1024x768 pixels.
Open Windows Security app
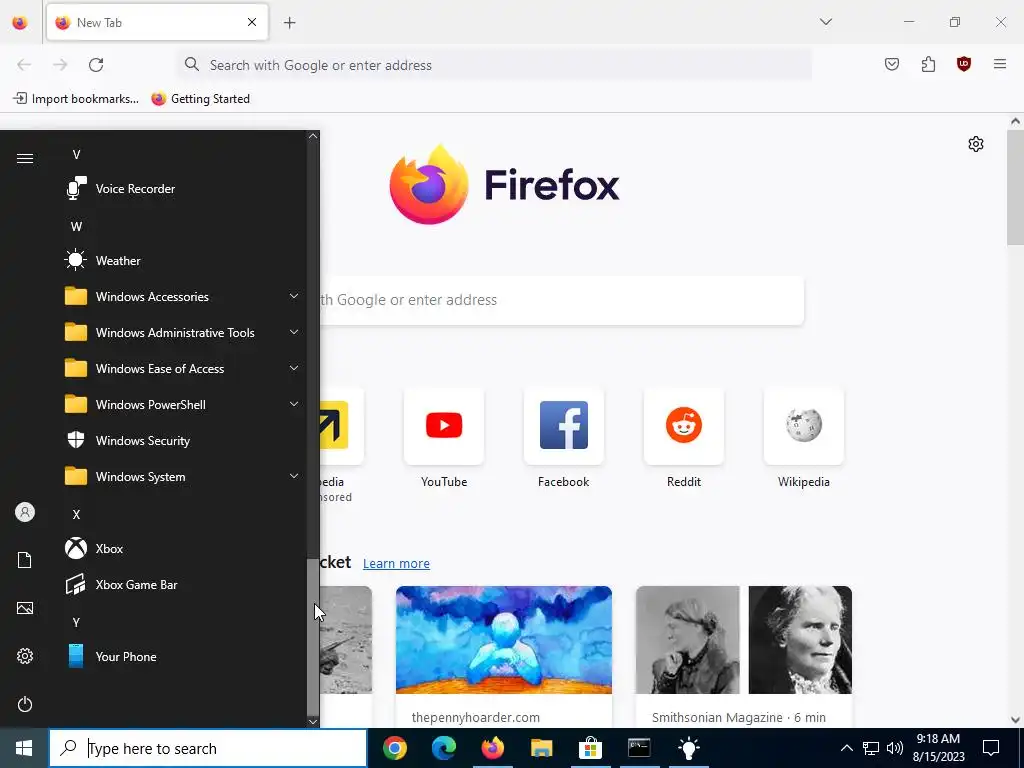180,441
